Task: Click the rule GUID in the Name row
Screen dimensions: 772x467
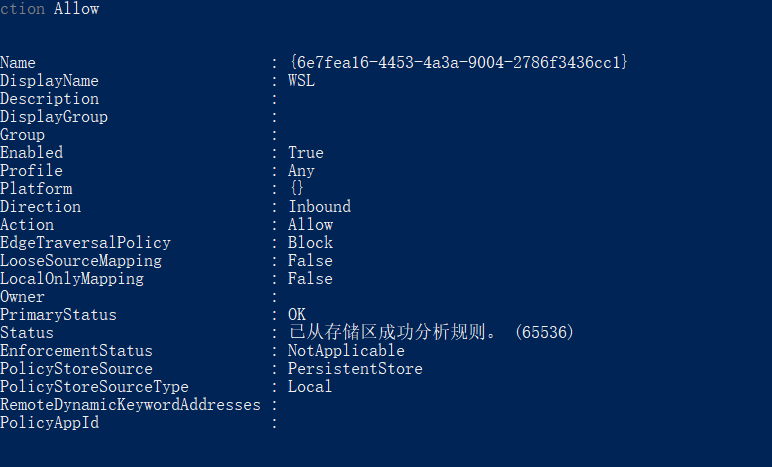Action: [x=457, y=63]
